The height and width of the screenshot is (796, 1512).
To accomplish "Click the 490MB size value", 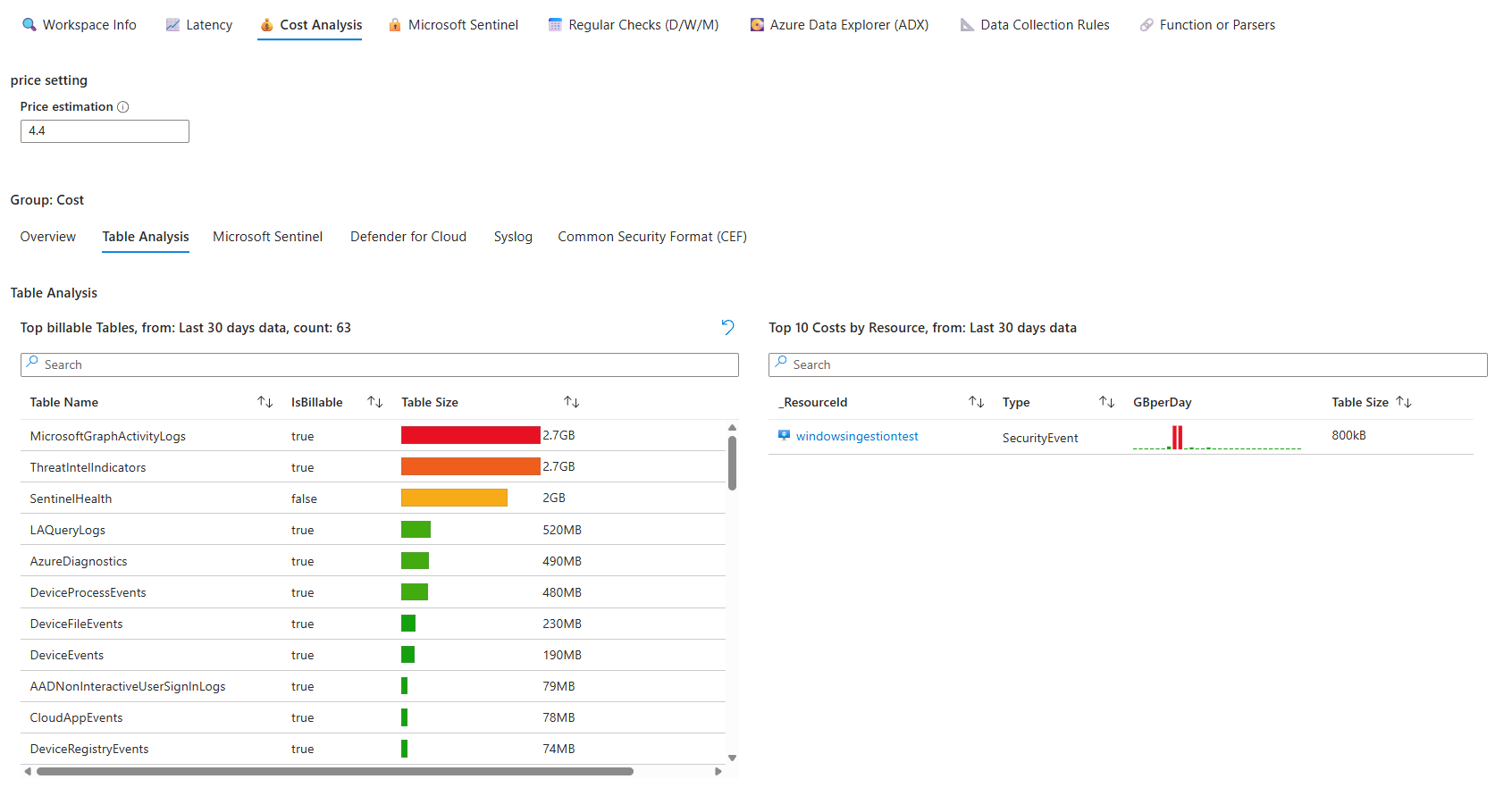I will click(562, 562).
